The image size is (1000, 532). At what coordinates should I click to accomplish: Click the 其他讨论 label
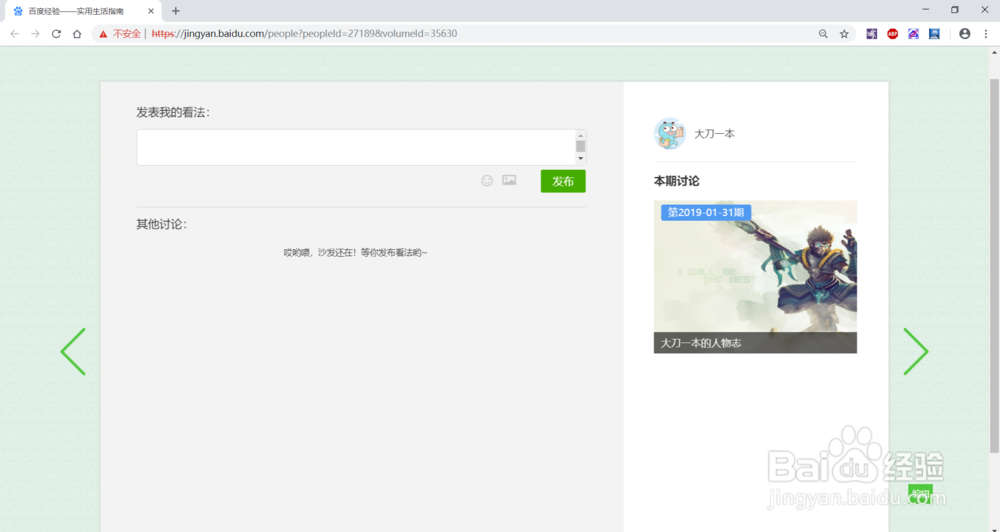tap(161, 225)
